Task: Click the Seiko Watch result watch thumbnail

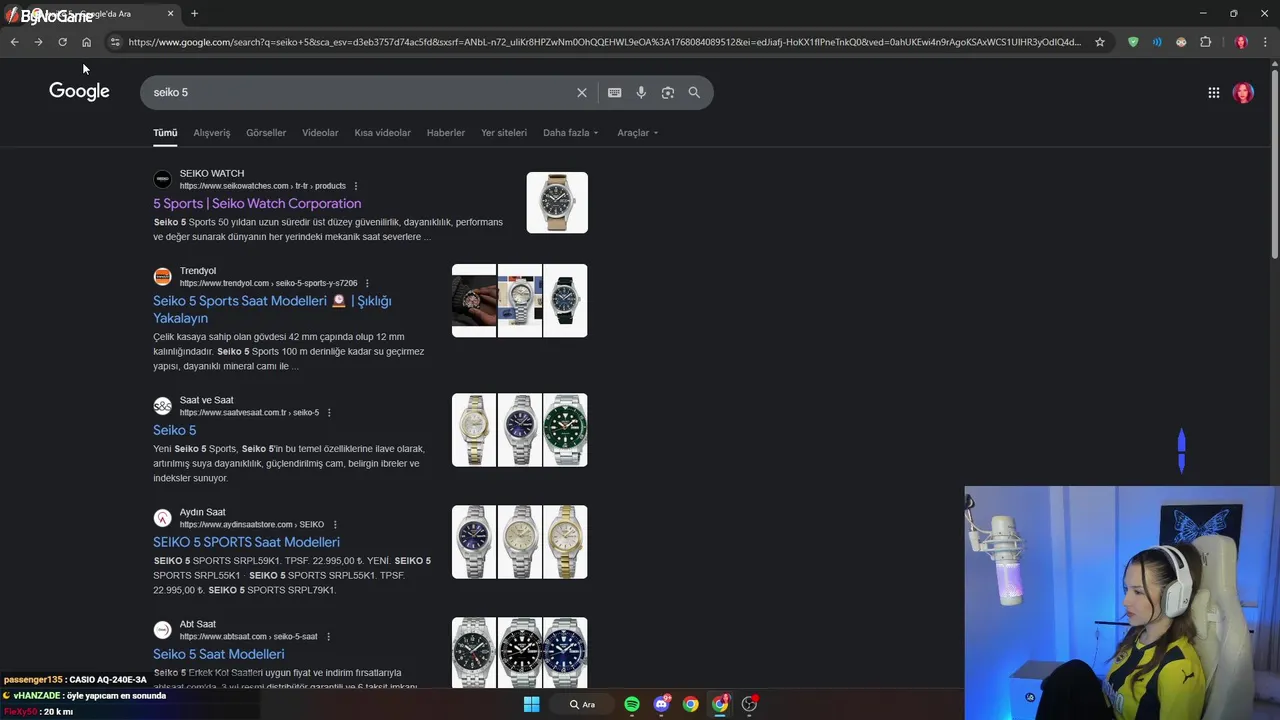Action: 557,202
